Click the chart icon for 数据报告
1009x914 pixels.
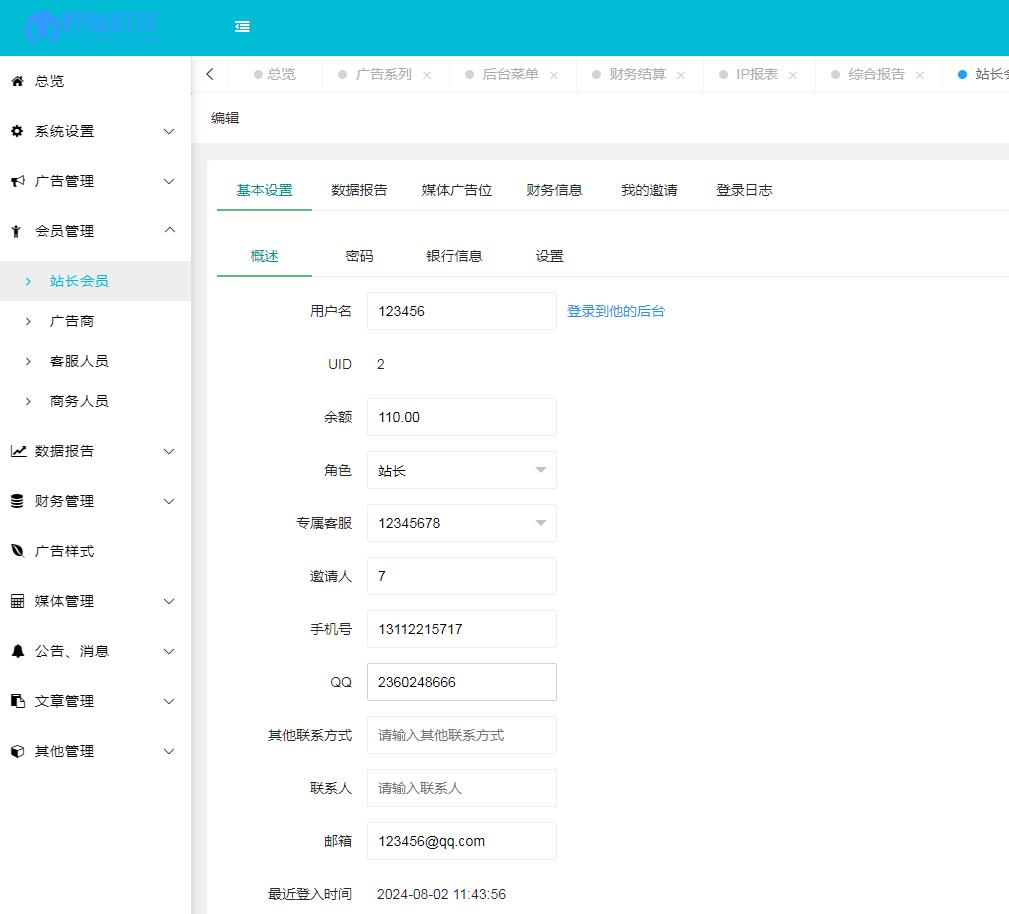pyautogui.click(x=17, y=451)
